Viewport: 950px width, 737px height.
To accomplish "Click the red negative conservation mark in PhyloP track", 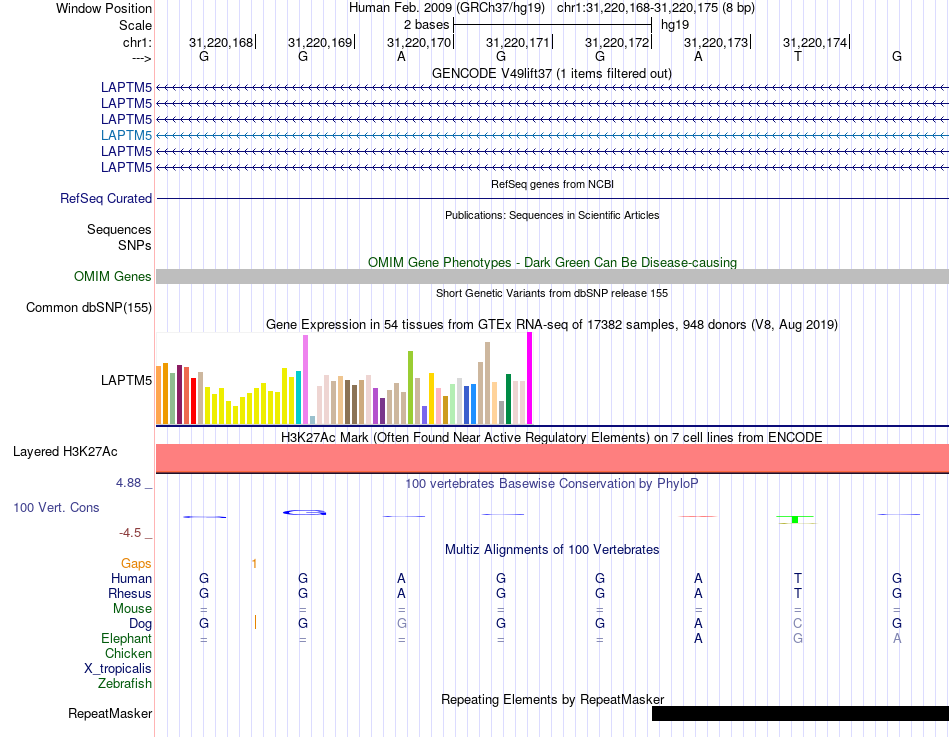I will pyautogui.click(x=697, y=516).
